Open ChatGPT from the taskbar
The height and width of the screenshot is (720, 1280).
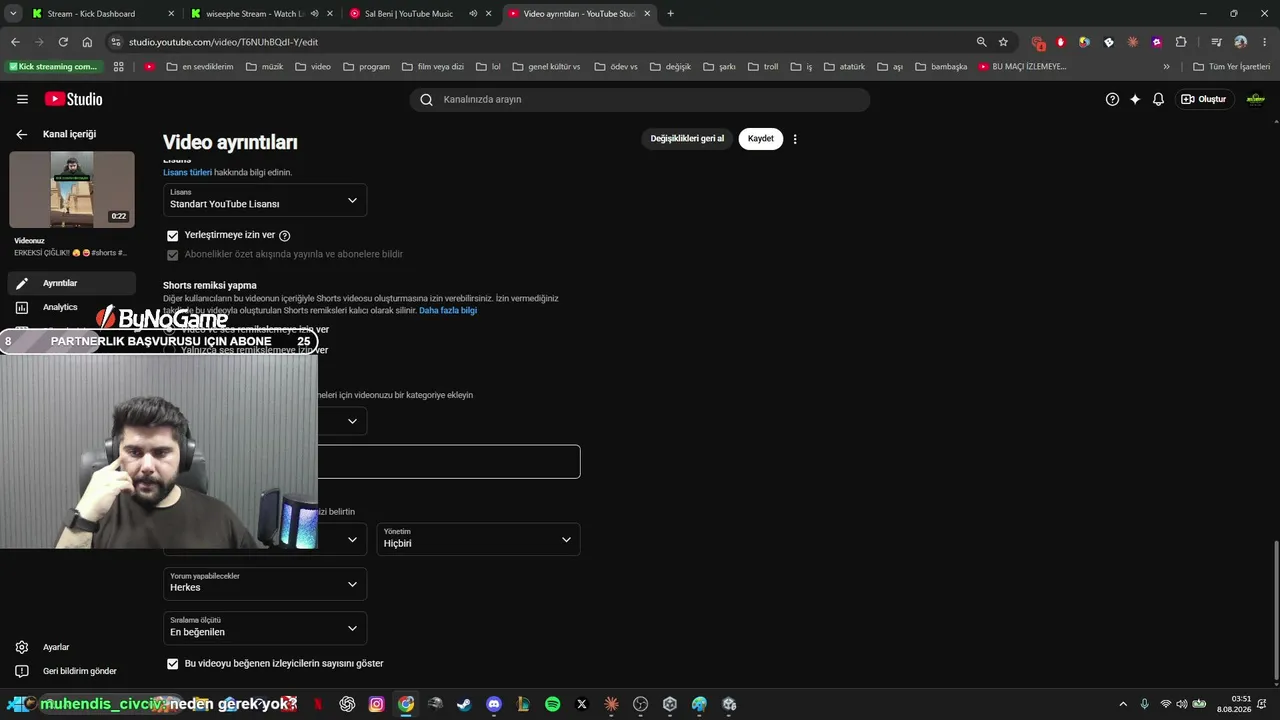tap(347, 704)
